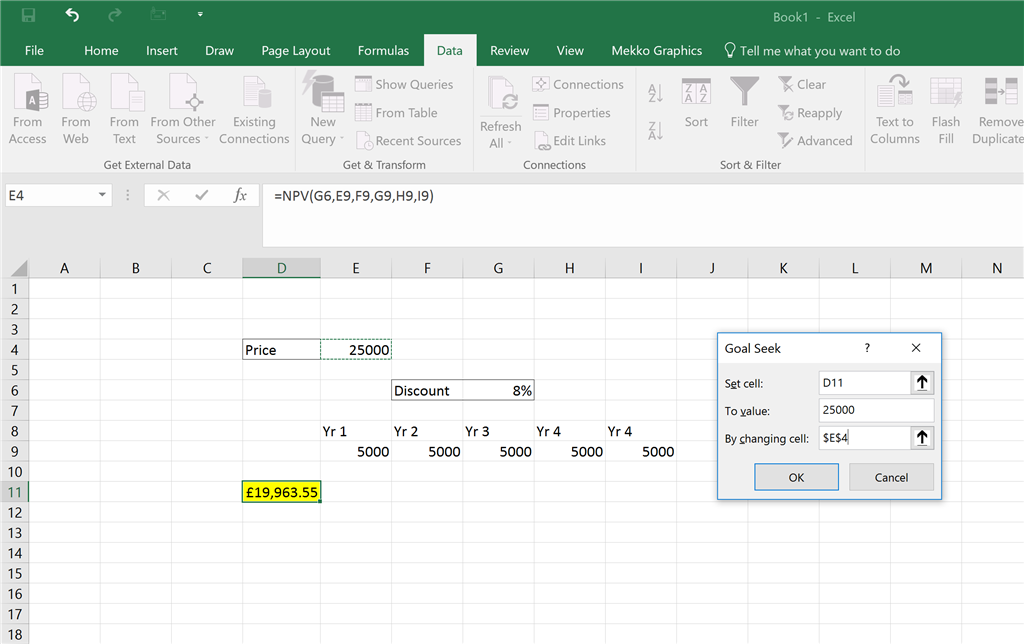Open Advanced filter options
The image size is (1024, 644).
click(815, 140)
